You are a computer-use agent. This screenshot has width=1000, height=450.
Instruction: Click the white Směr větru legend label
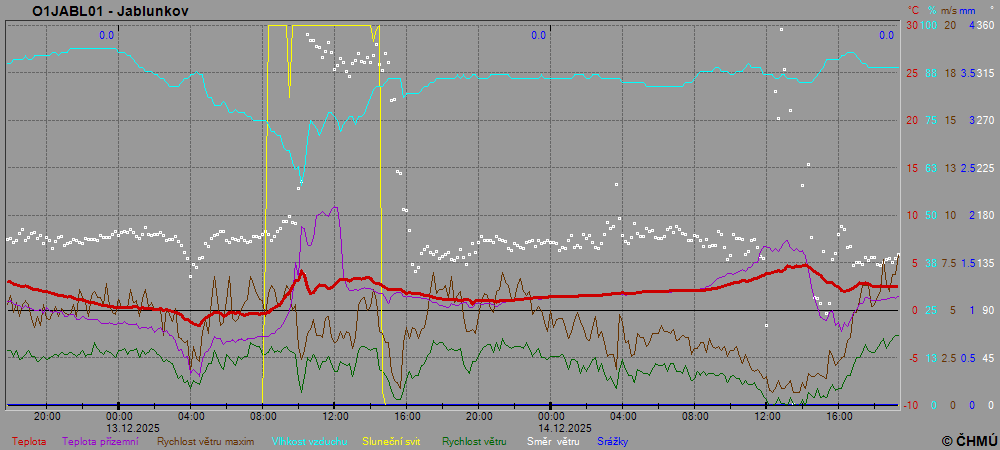click(553, 440)
